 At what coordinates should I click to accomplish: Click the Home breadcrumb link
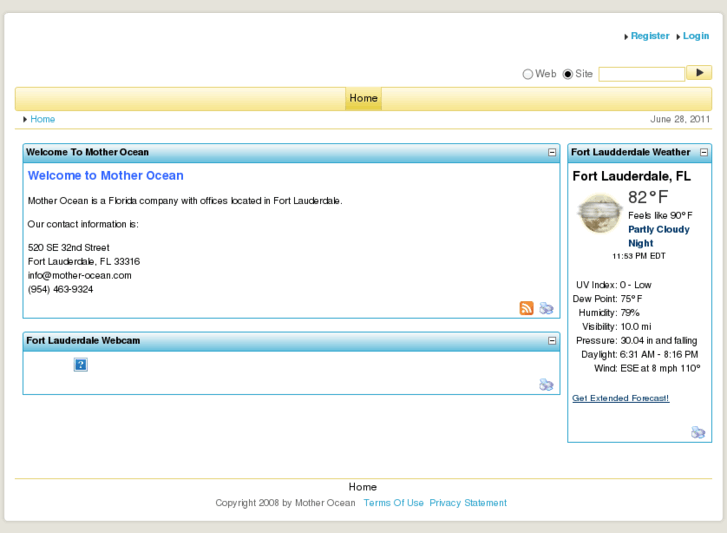(x=42, y=119)
